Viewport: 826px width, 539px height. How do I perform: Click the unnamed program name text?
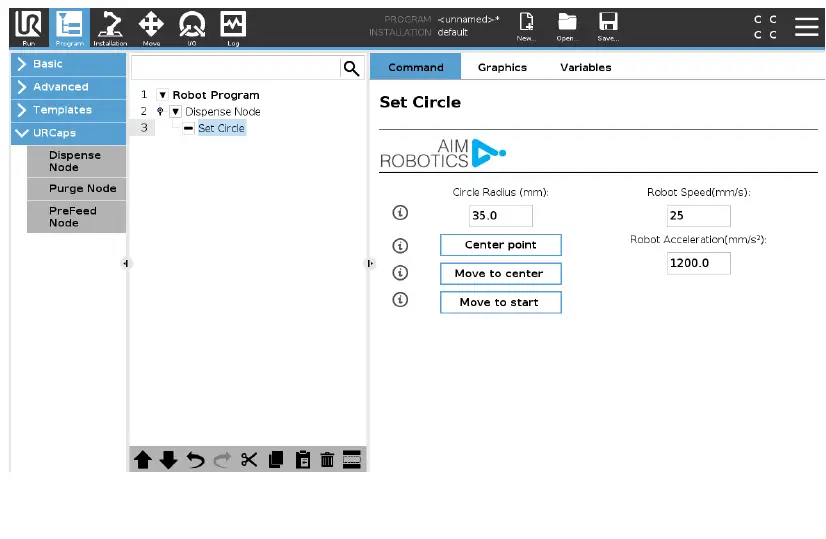[x=468, y=19]
